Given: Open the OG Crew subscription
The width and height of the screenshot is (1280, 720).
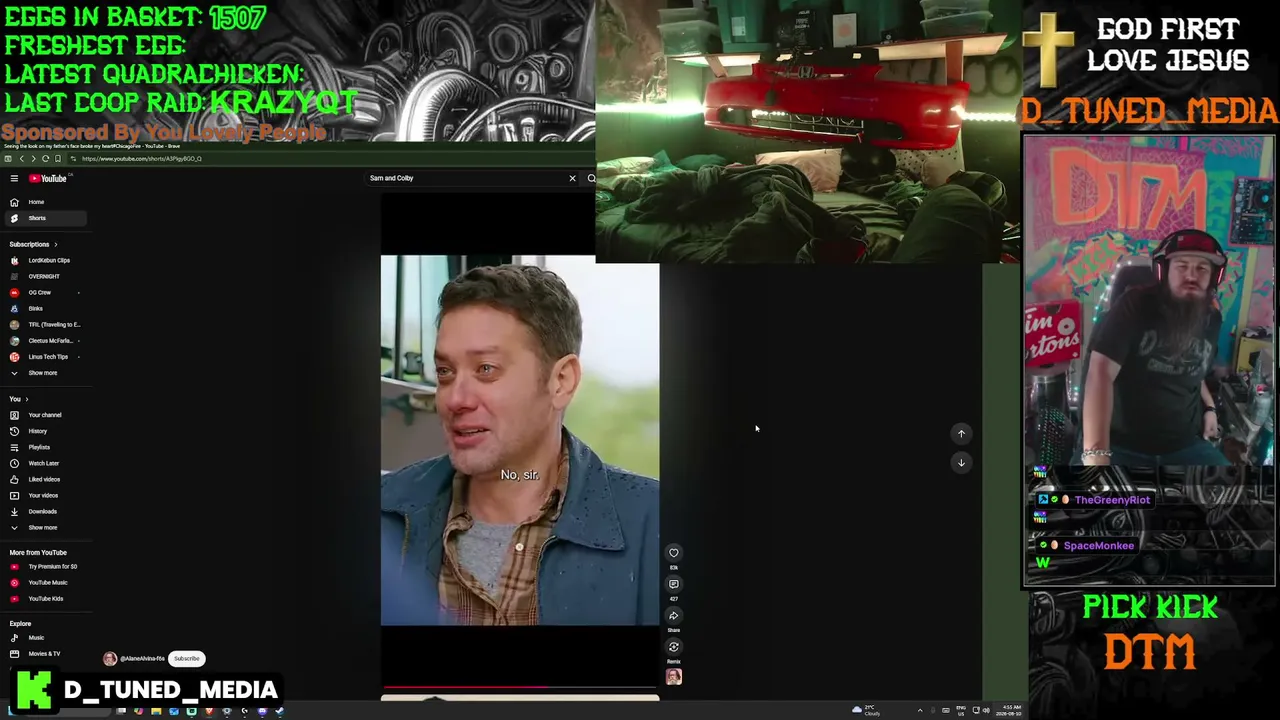Looking at the screenshot, I should (45, 292).
